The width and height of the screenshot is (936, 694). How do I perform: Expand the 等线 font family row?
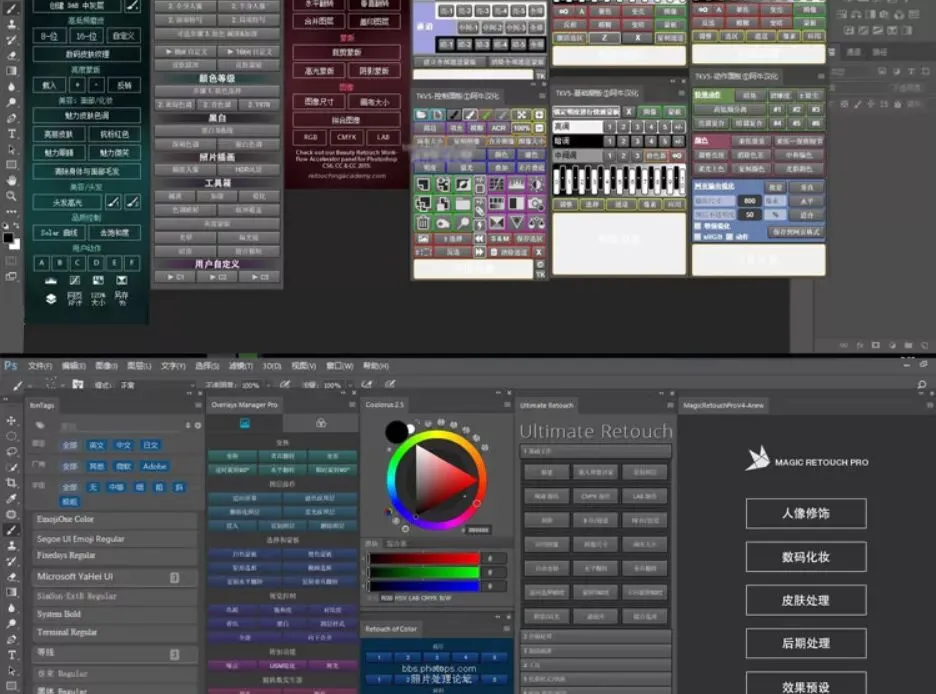[x=174, y=655]
